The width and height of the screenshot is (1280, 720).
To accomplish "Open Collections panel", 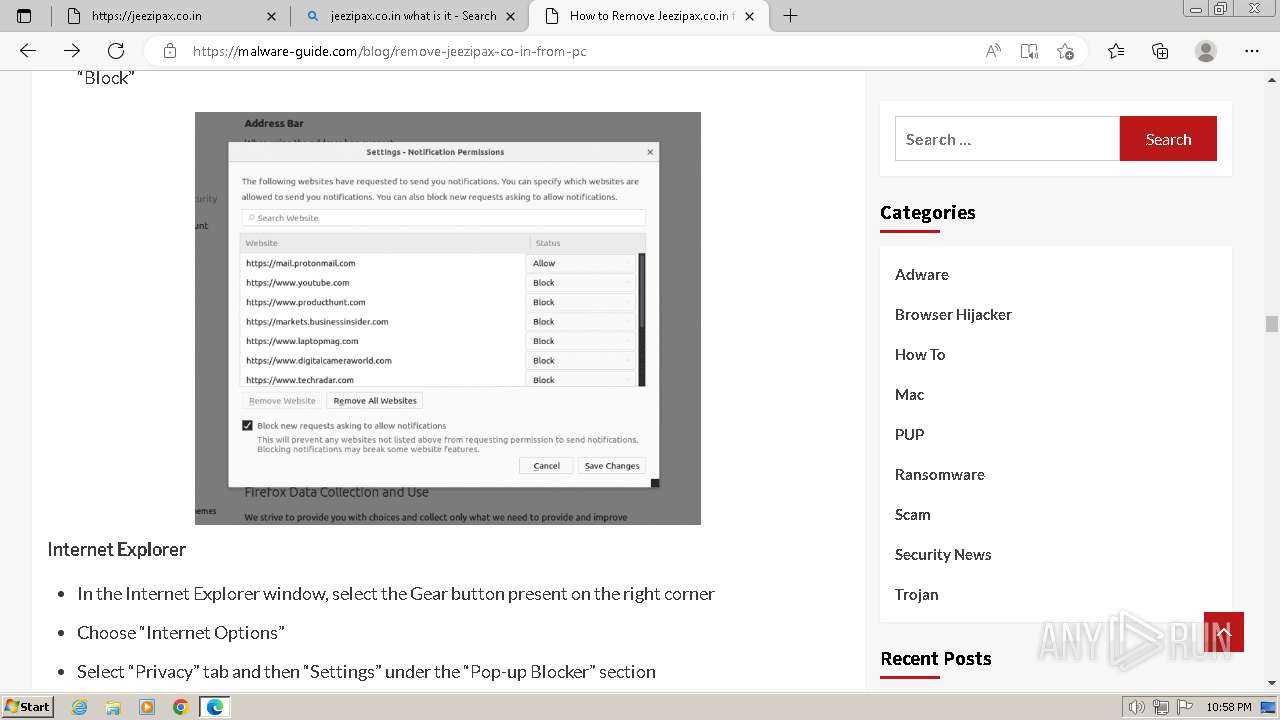I will [x=1160, y=51].
